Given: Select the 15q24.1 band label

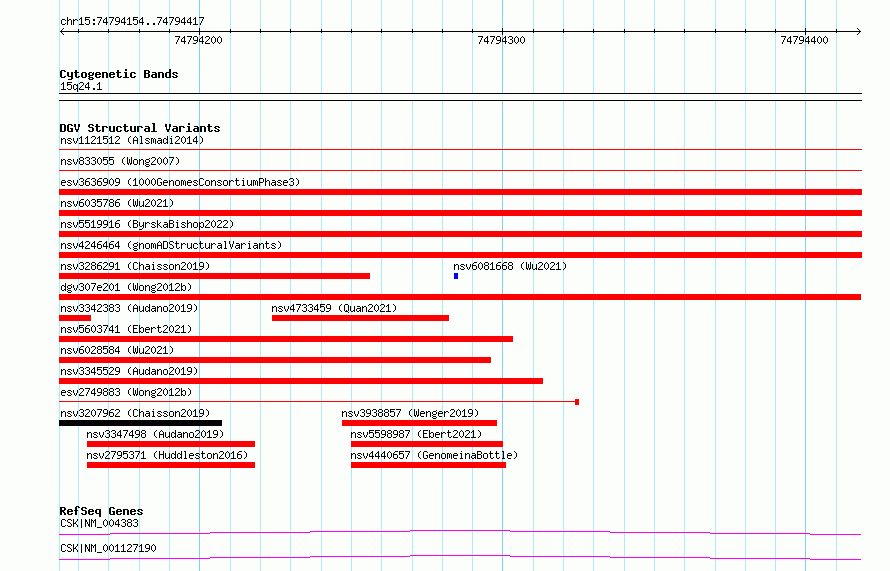Looking at the screenshot, I should 81,86.
